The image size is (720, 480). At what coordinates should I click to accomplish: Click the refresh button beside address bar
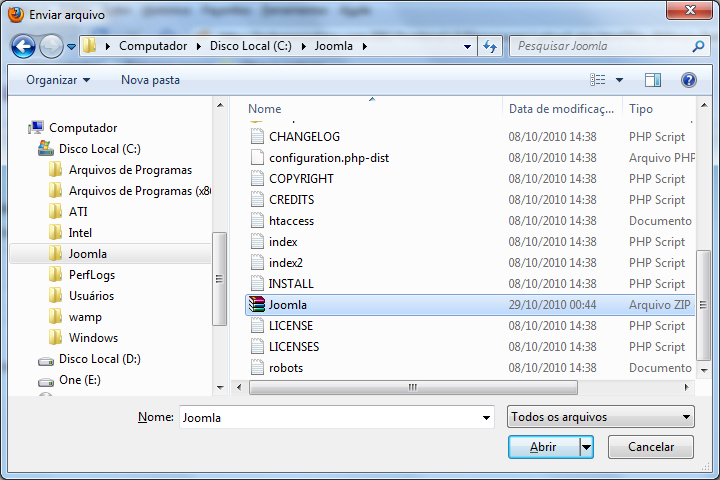[490, 46]
